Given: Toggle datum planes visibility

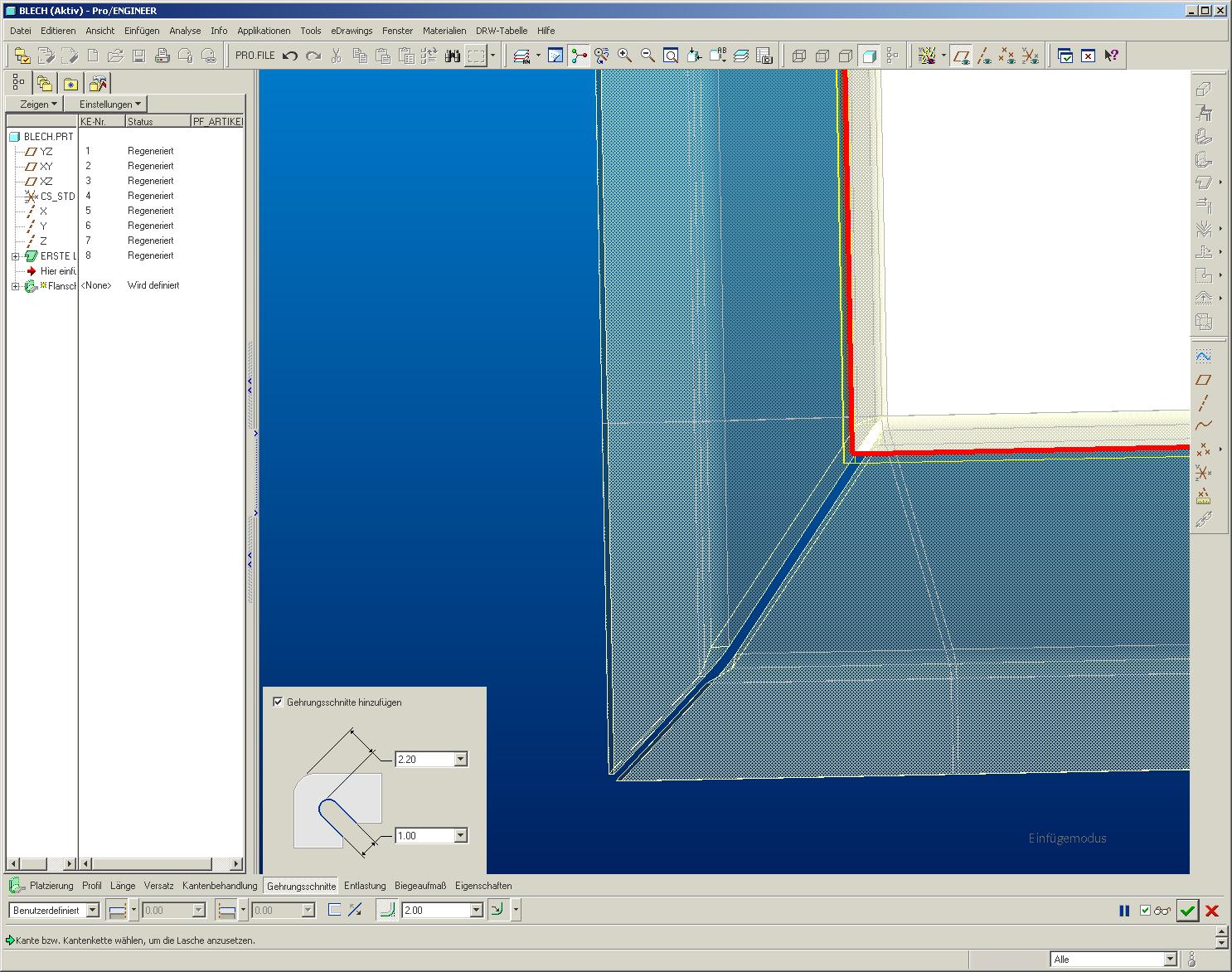Looking at the screenshot, I should 961,56.
